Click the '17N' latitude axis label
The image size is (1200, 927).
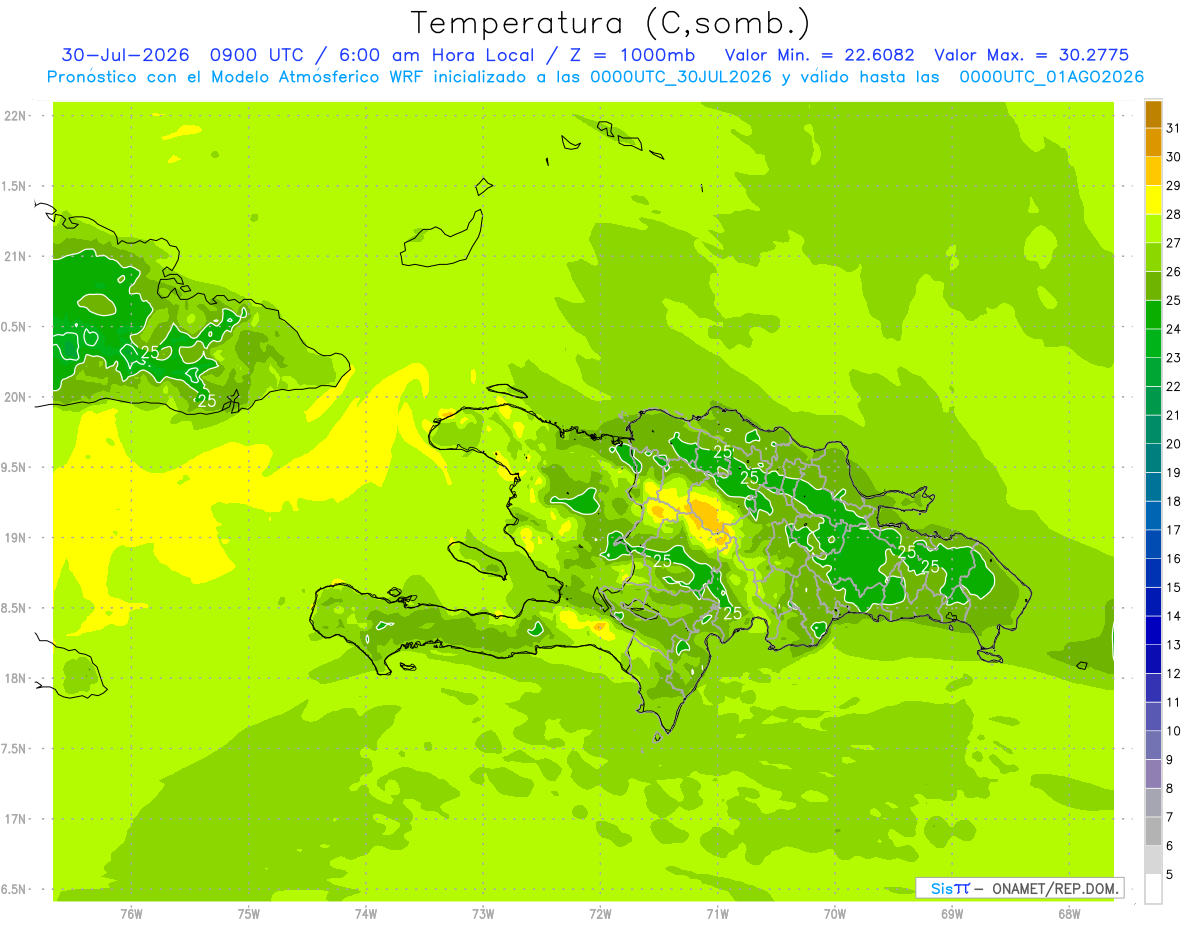[16, 819]
